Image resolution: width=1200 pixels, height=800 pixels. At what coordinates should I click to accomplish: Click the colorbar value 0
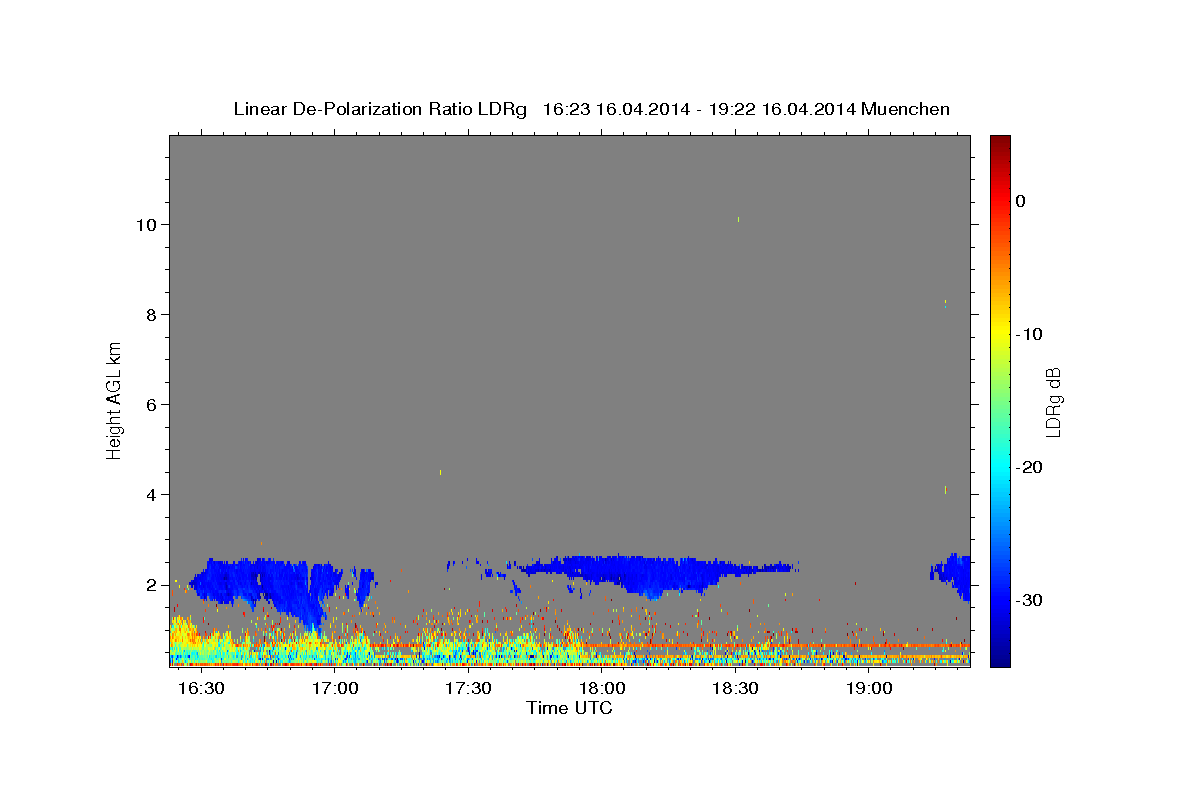tap(1021, 201)
